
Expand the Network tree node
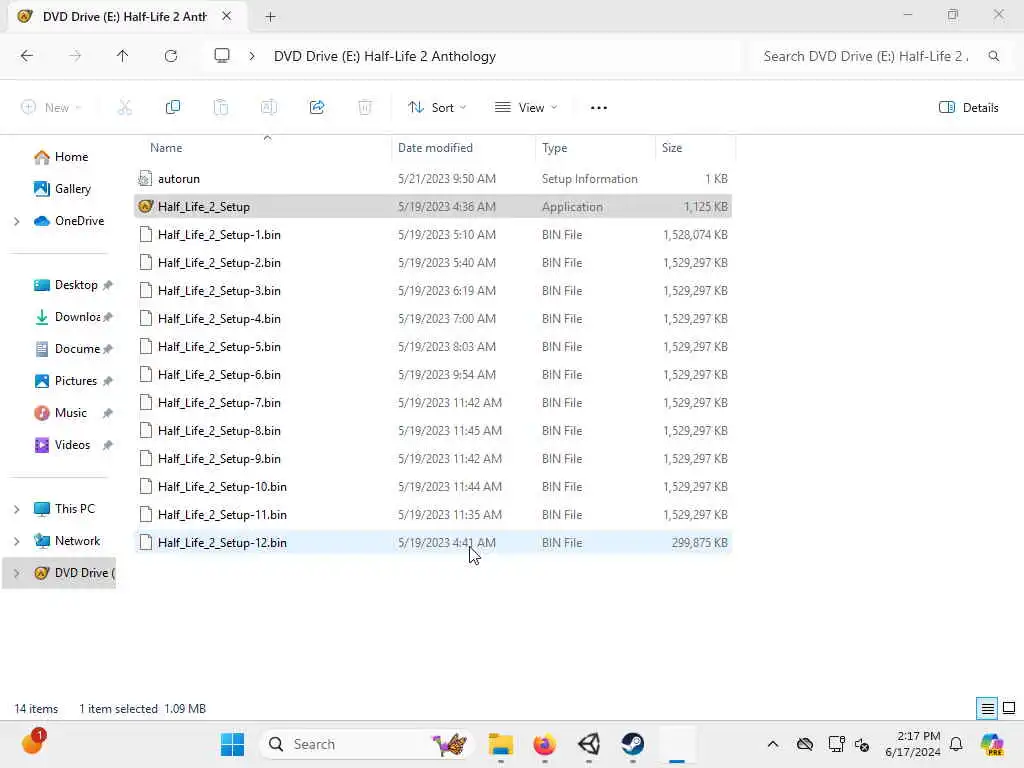pos(16,541)
